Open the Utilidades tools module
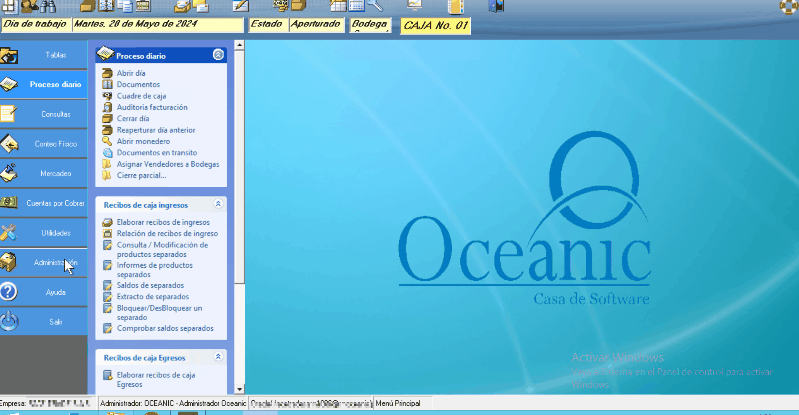The image size is (799, 415). pos(44,233)
